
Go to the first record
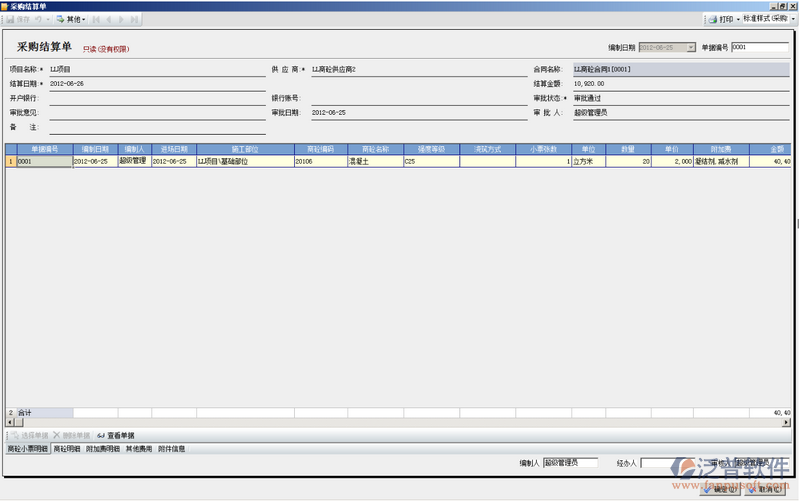tap(96, 19)
